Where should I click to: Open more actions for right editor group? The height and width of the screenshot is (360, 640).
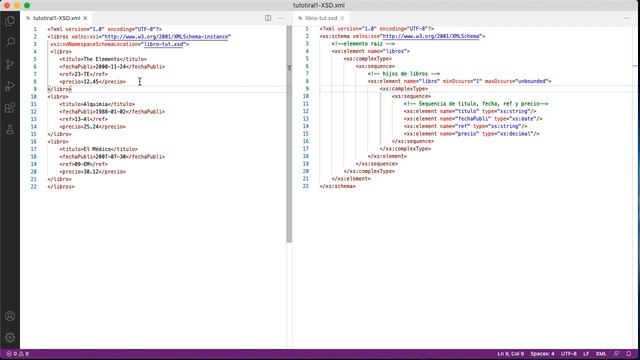pos(627,18)
